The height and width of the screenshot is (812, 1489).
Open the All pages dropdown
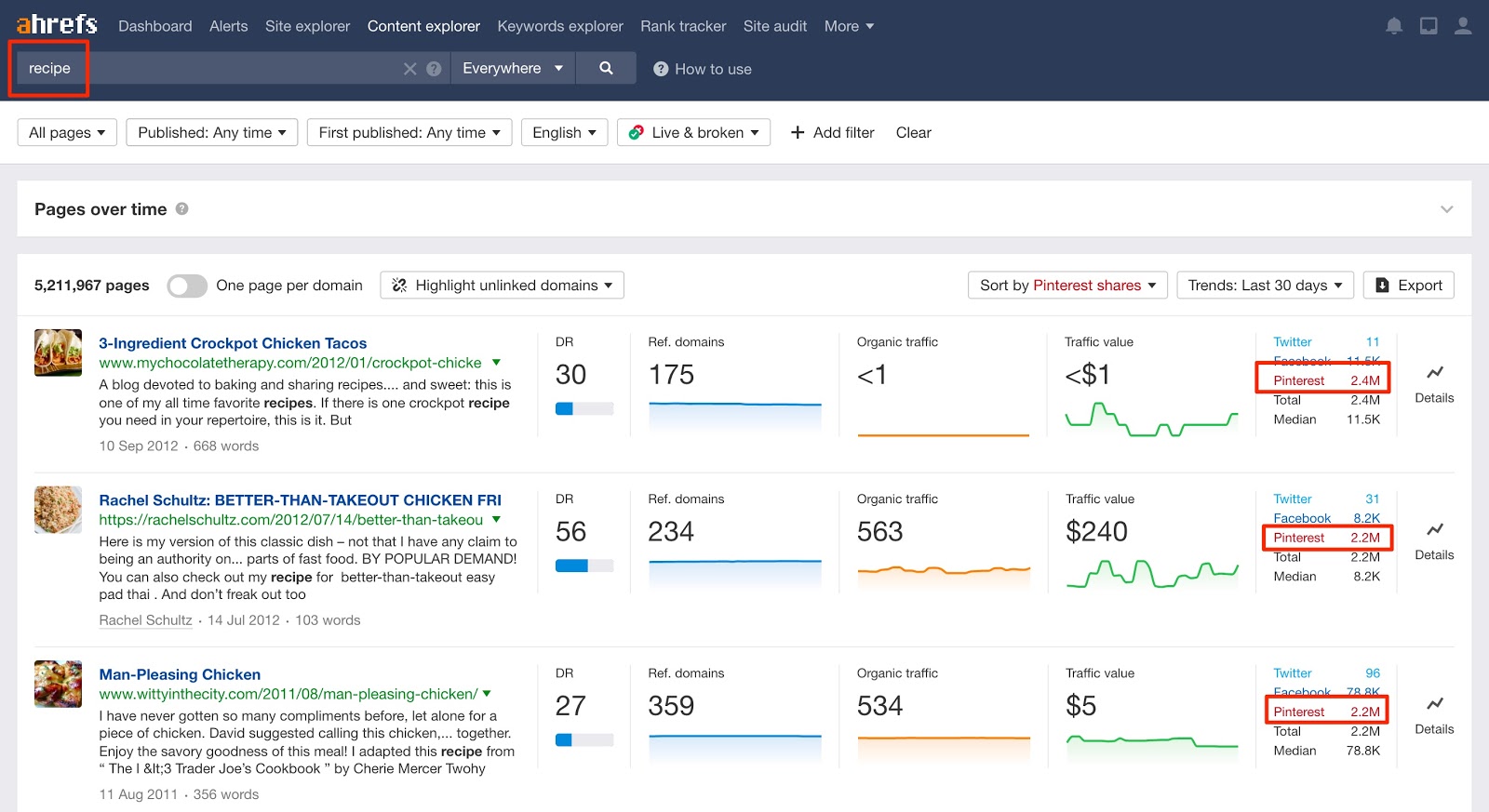(x=67, y=133)
